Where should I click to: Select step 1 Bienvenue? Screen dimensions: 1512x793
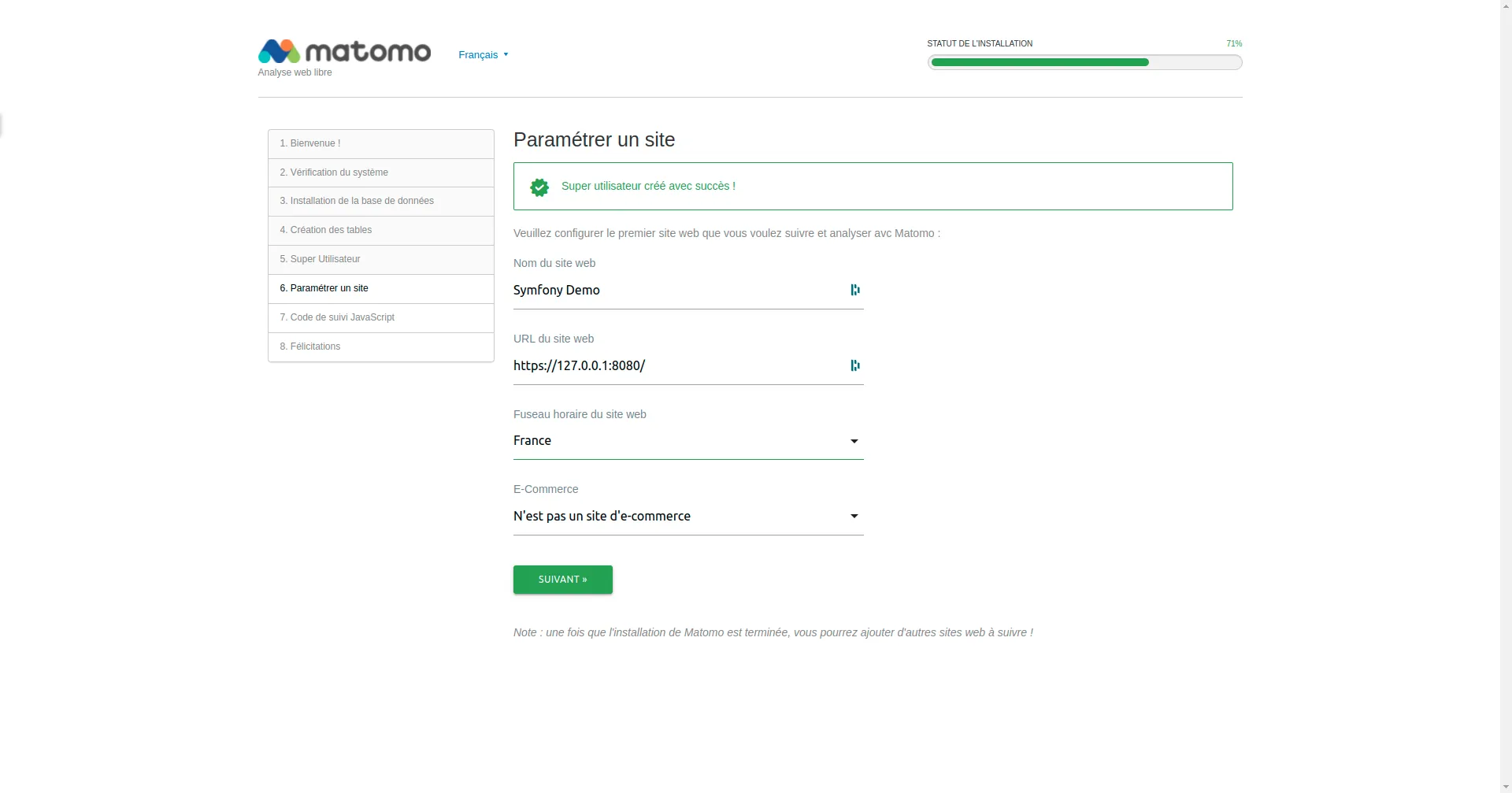(x=310, y=143)
